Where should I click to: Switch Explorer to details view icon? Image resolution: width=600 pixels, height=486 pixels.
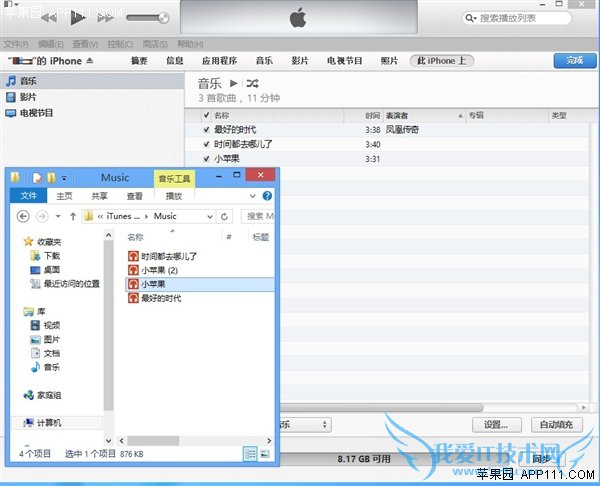250,454
